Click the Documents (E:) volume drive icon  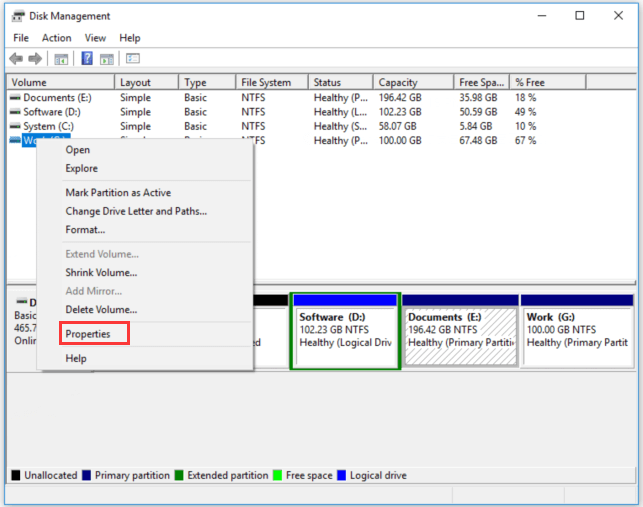point(15,98)
